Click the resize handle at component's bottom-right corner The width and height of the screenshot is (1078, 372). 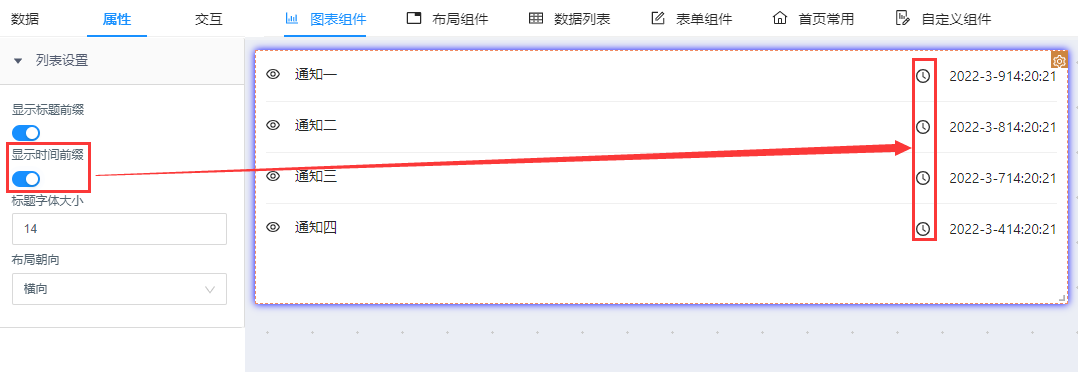[1062, 298]
